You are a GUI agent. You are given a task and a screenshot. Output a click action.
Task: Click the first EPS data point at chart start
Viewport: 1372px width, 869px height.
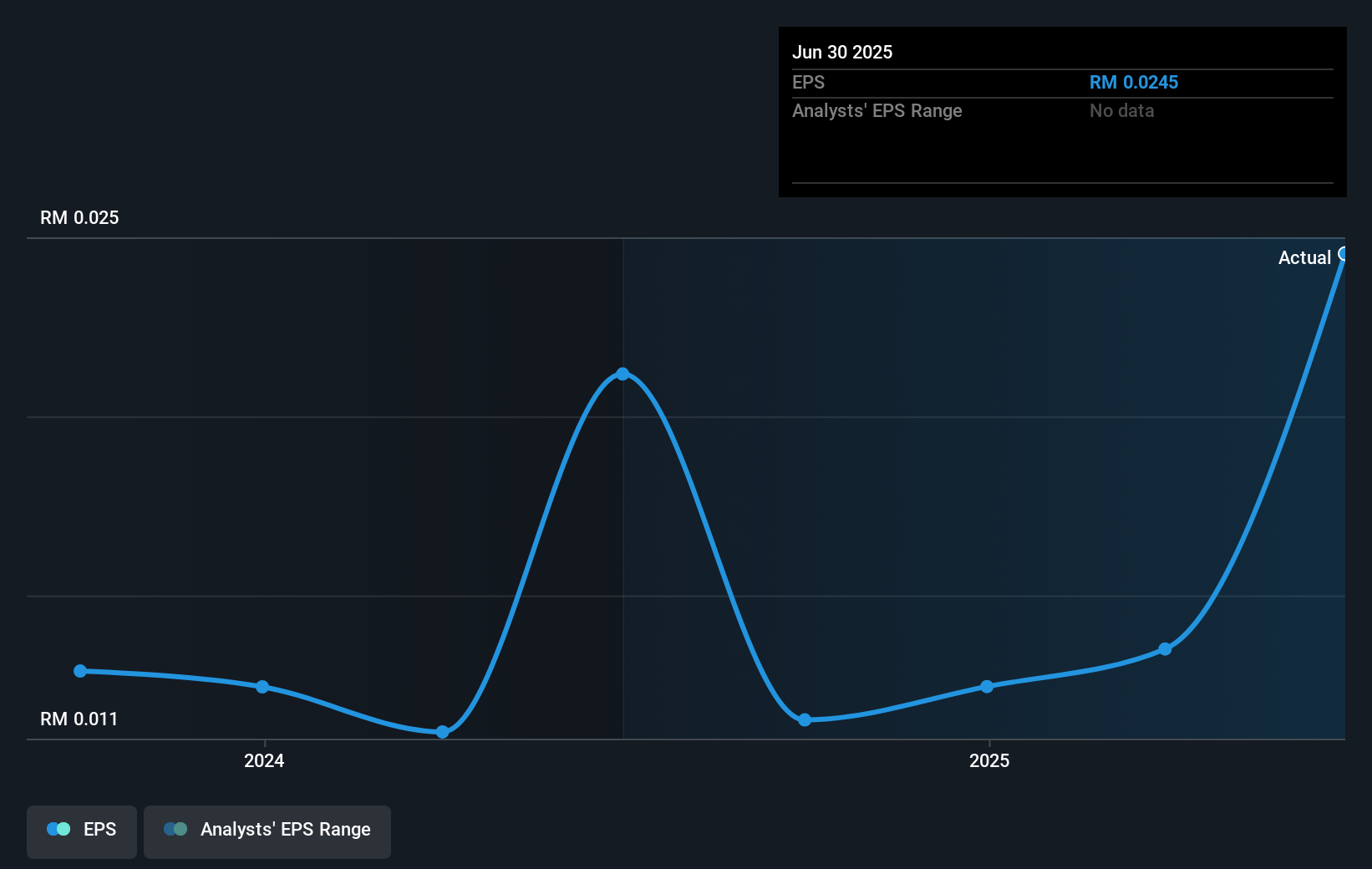pyautogui.click(x=80, y=671)
